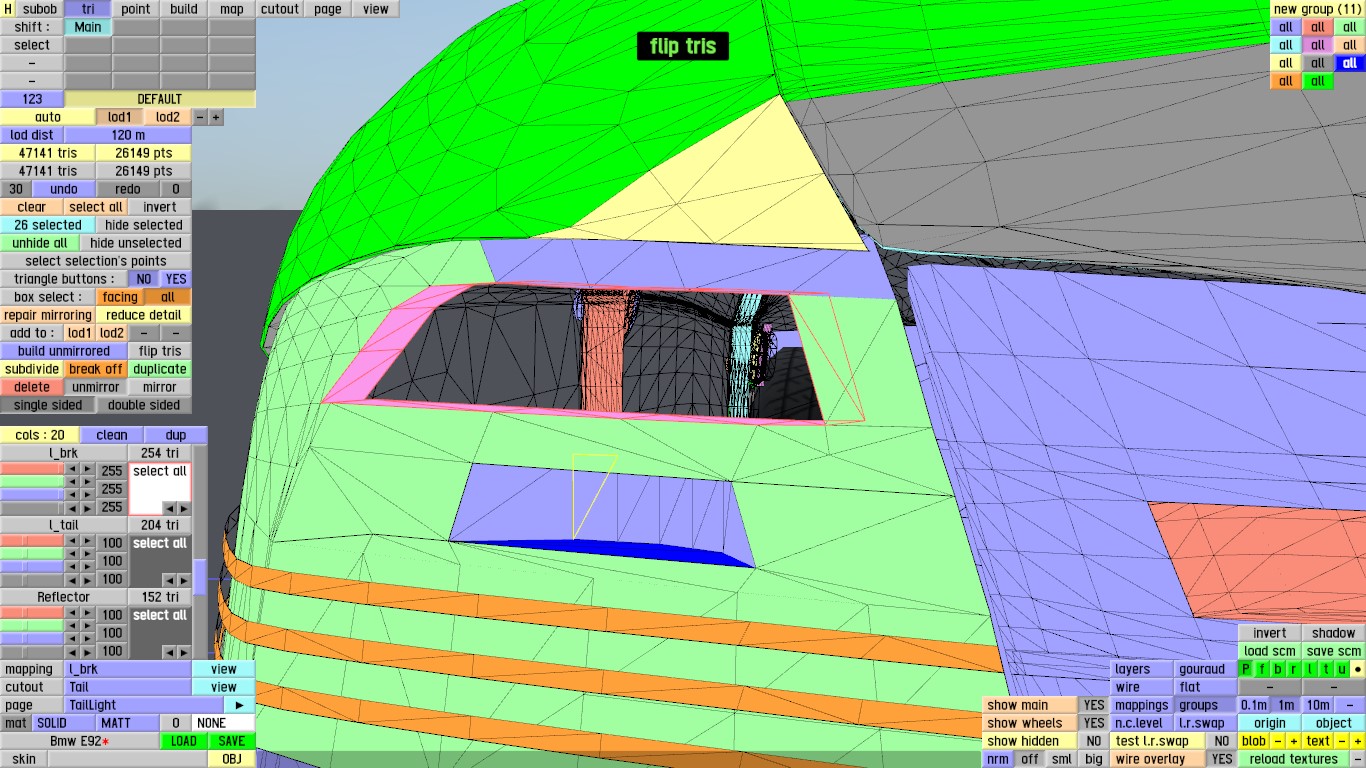
Task: Set grid size to 10m
Action: 1318,705
